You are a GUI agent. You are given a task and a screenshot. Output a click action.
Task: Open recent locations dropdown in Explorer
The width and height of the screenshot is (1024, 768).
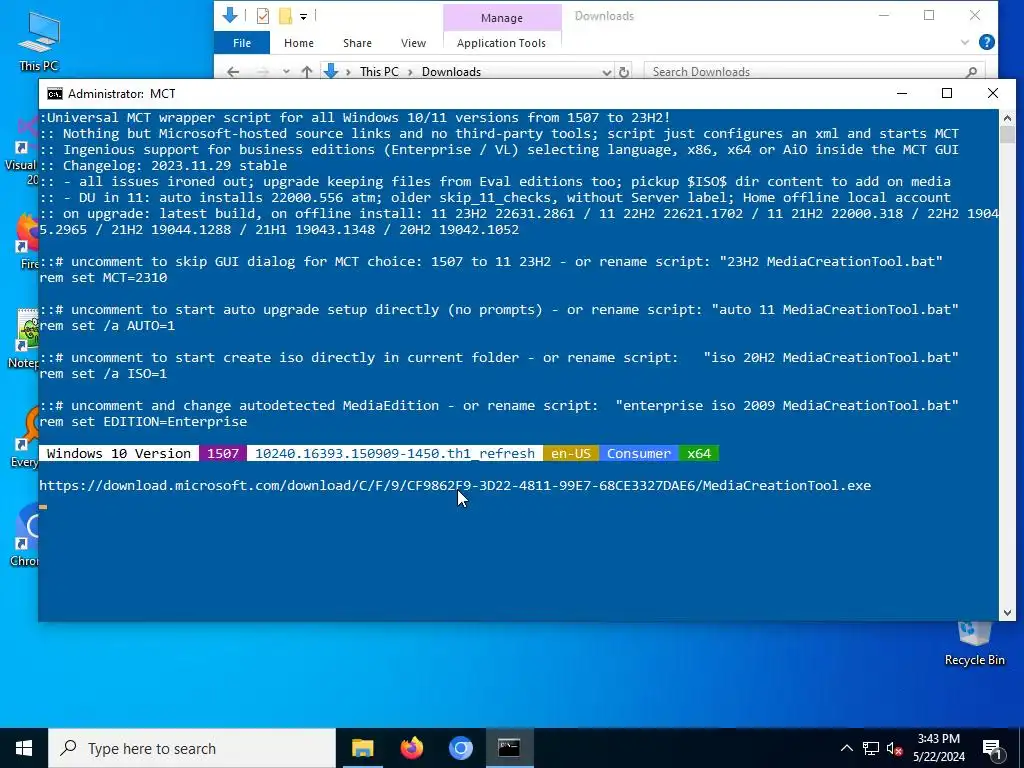286,72
